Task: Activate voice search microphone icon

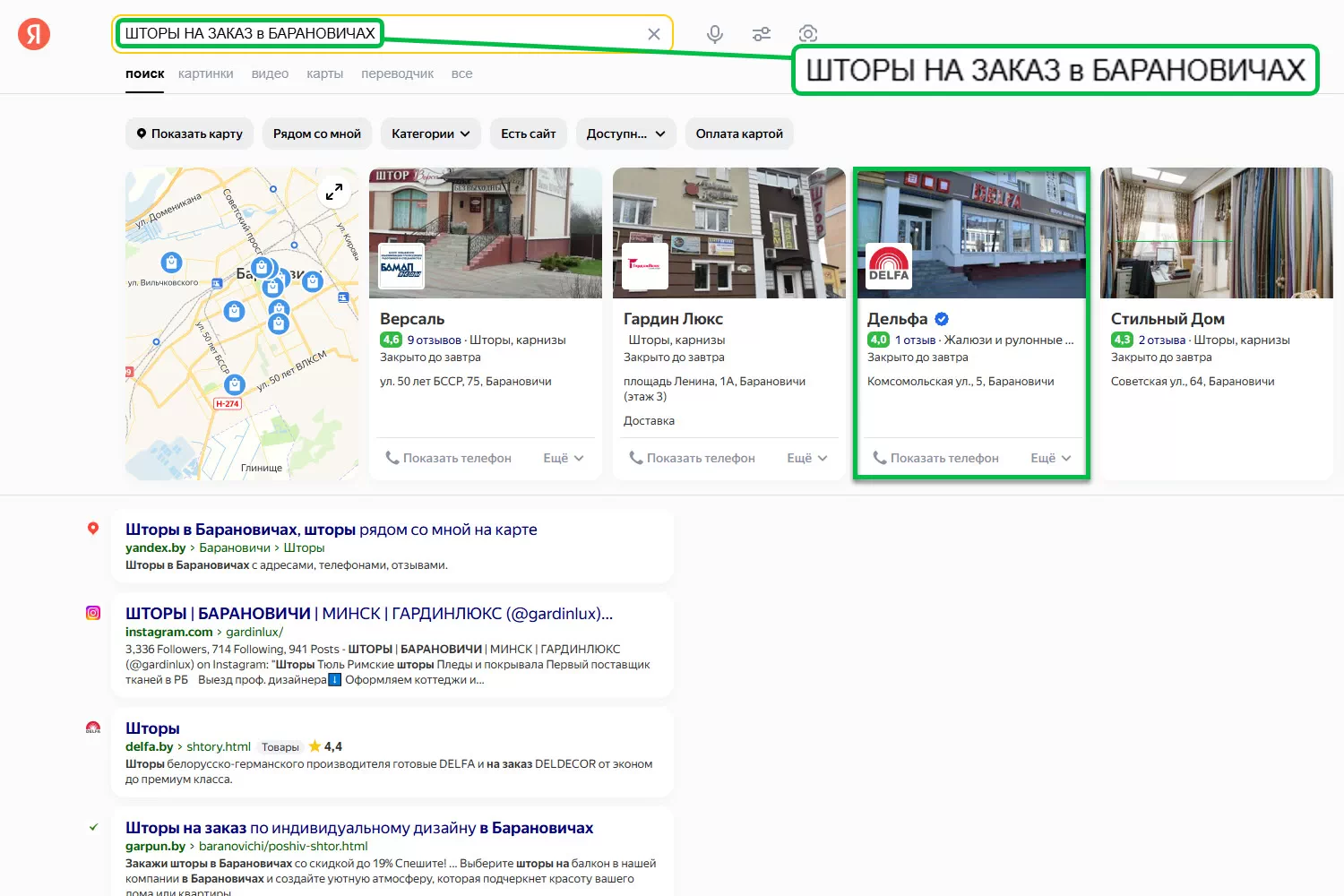Action: pos(714,34)
